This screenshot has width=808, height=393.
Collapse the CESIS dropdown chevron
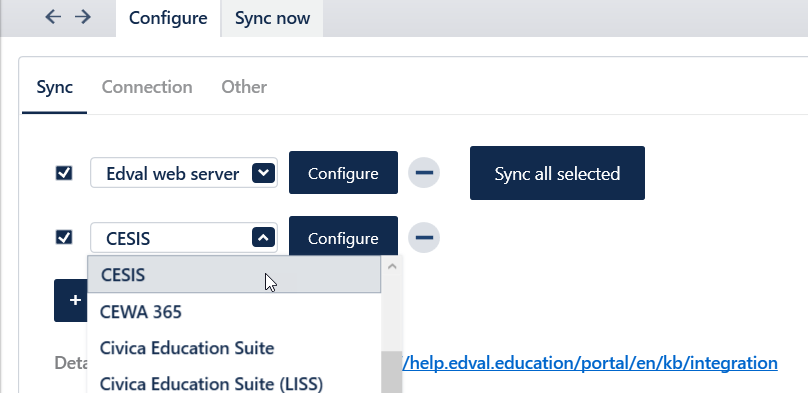pyautogui.click(x=263, y=237)
